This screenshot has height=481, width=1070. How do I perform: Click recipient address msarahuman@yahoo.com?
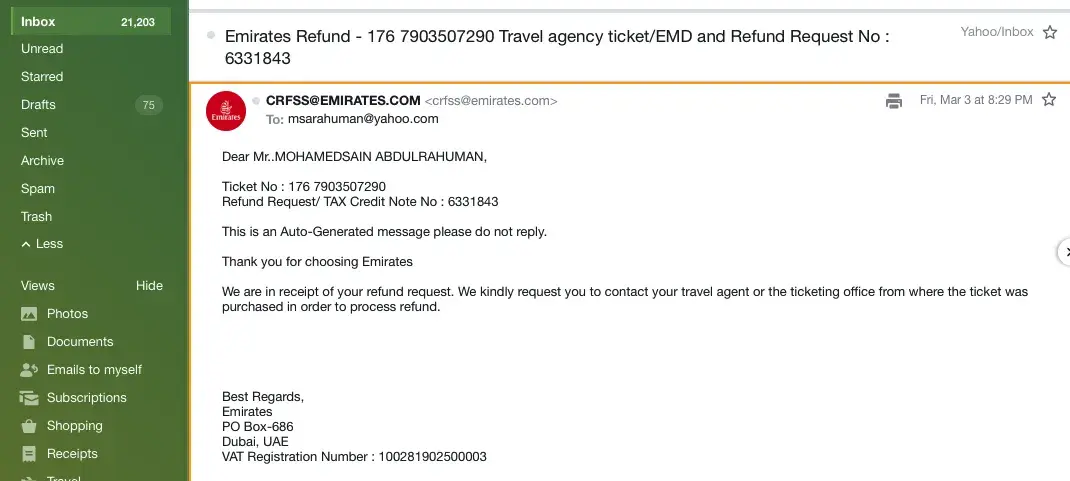(x=363, y=118)
